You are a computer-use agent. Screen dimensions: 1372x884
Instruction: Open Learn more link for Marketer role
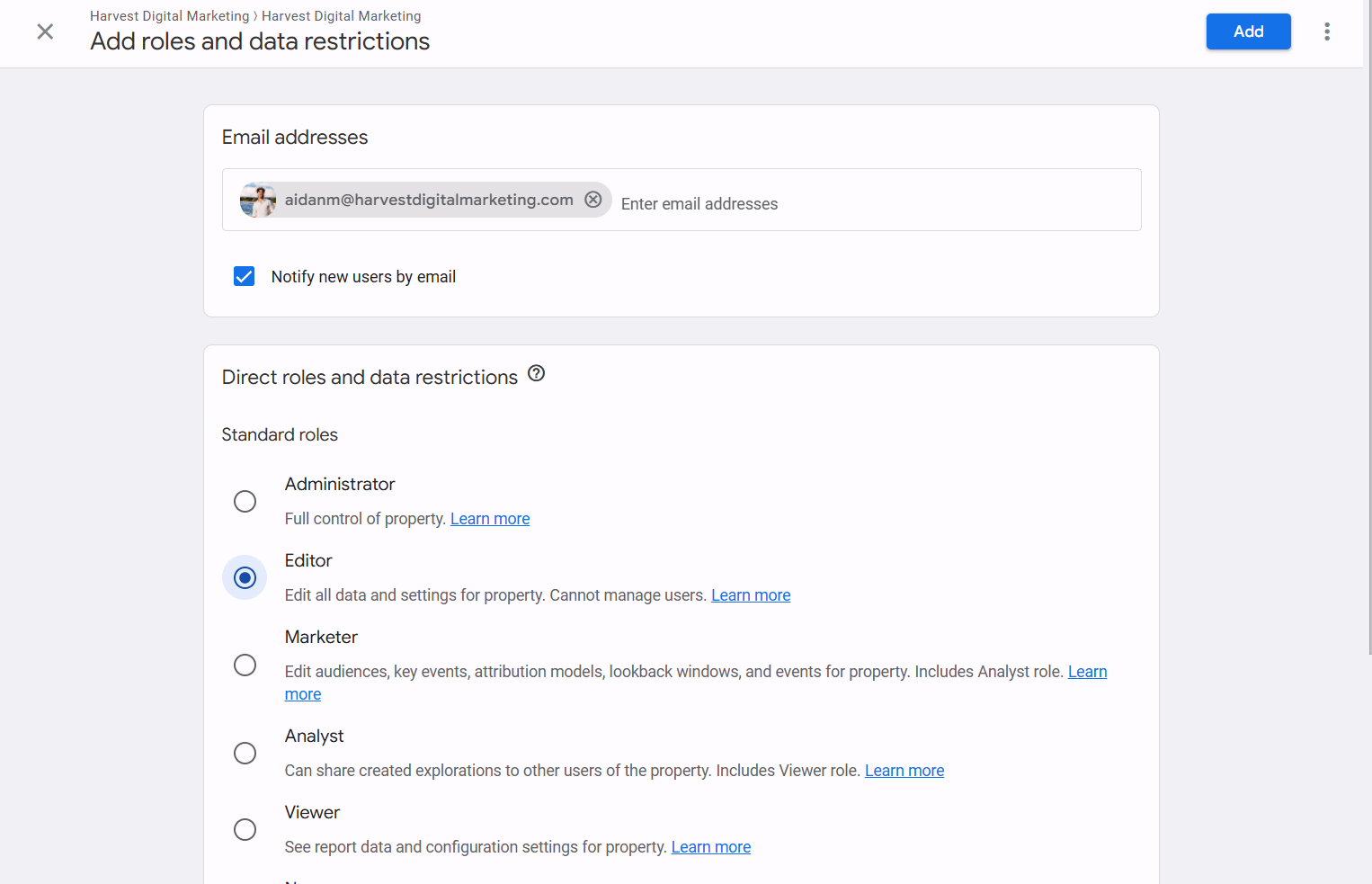(x=1087, y=672)
